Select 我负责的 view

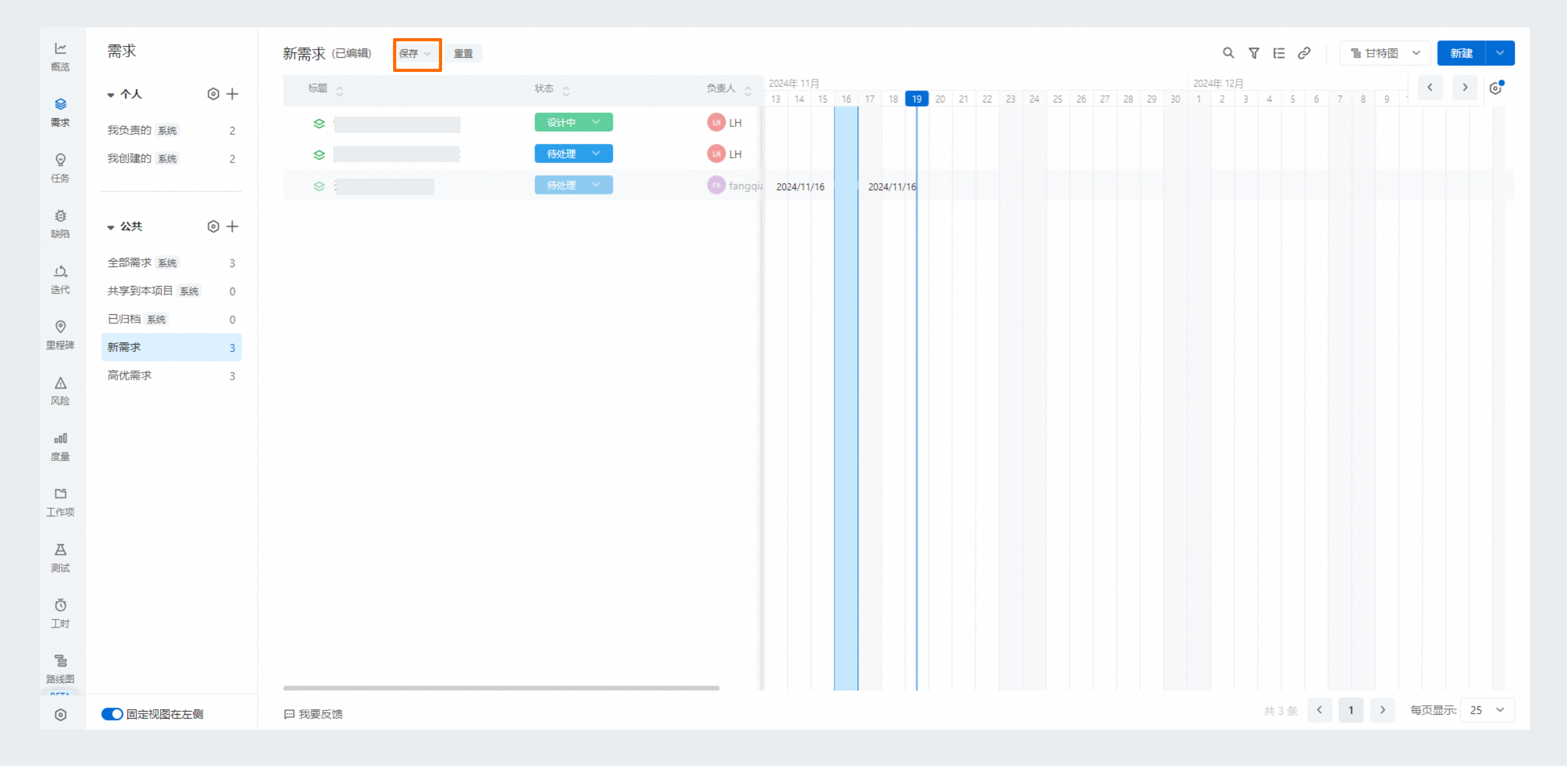(x=171, y=130)
